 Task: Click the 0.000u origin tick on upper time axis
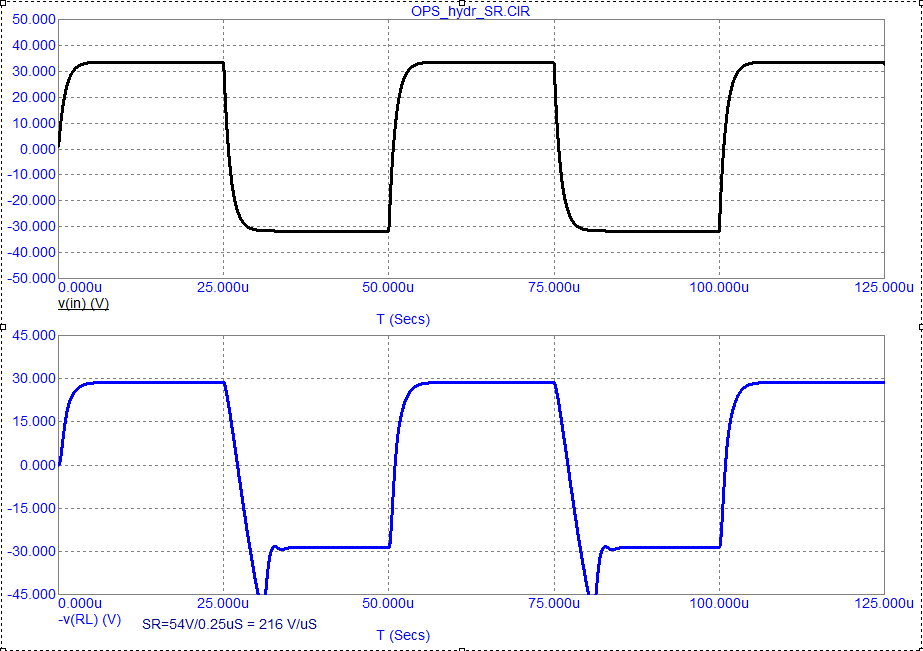pos(80,287)
